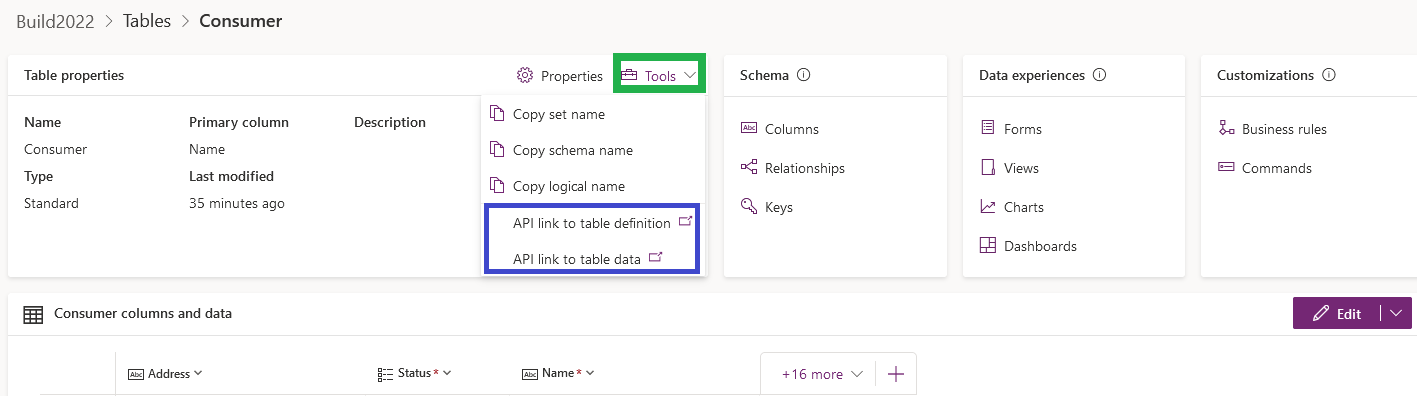Click the info icon beside Schema
The image size is (1417, 406).
click(x=803, y=75)
